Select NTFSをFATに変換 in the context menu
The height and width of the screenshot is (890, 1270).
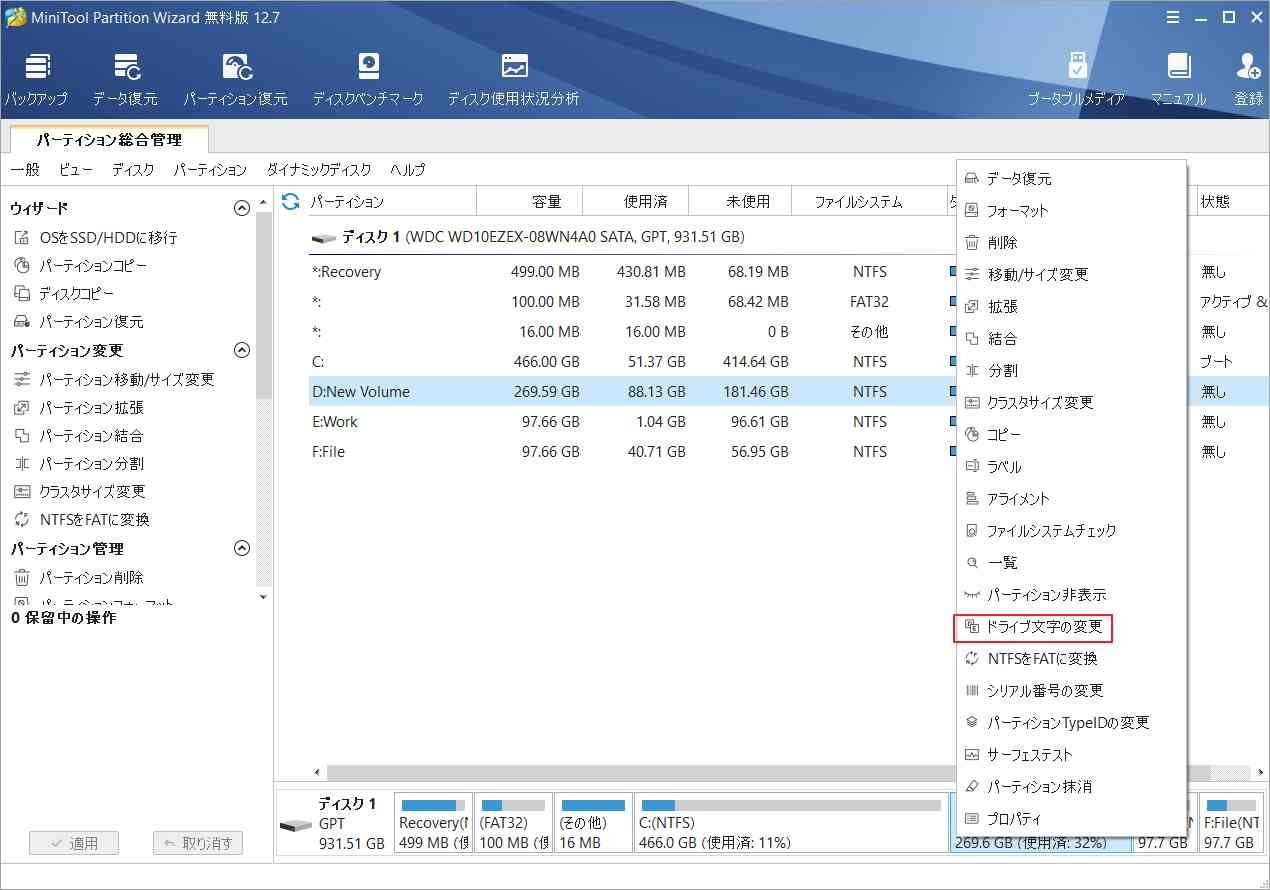pyautogui.click(x=1071, y=659)
